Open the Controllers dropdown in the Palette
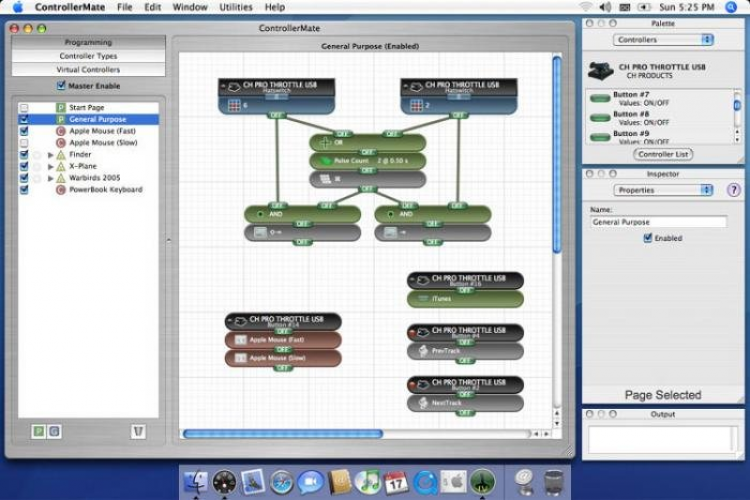Screen dimensions: 750x500 (663, 40)
